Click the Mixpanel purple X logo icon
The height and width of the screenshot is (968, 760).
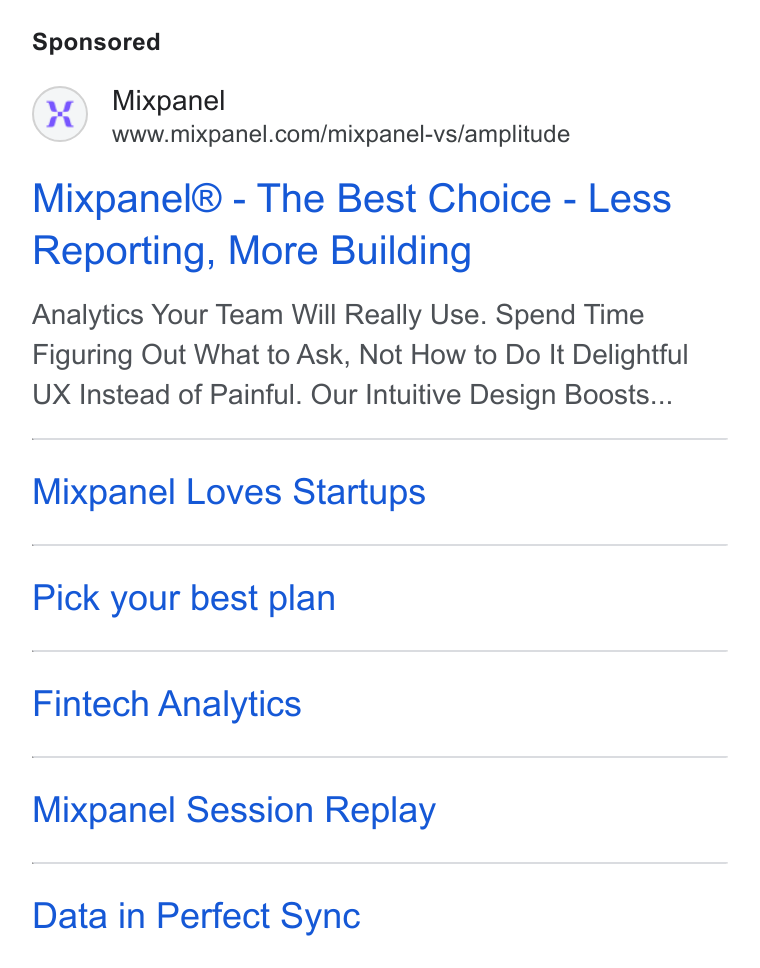click(60, 114)
